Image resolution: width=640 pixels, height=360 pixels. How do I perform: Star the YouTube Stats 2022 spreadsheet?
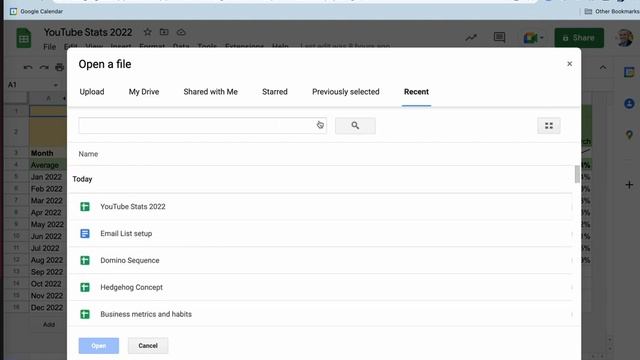click(147, 32)
